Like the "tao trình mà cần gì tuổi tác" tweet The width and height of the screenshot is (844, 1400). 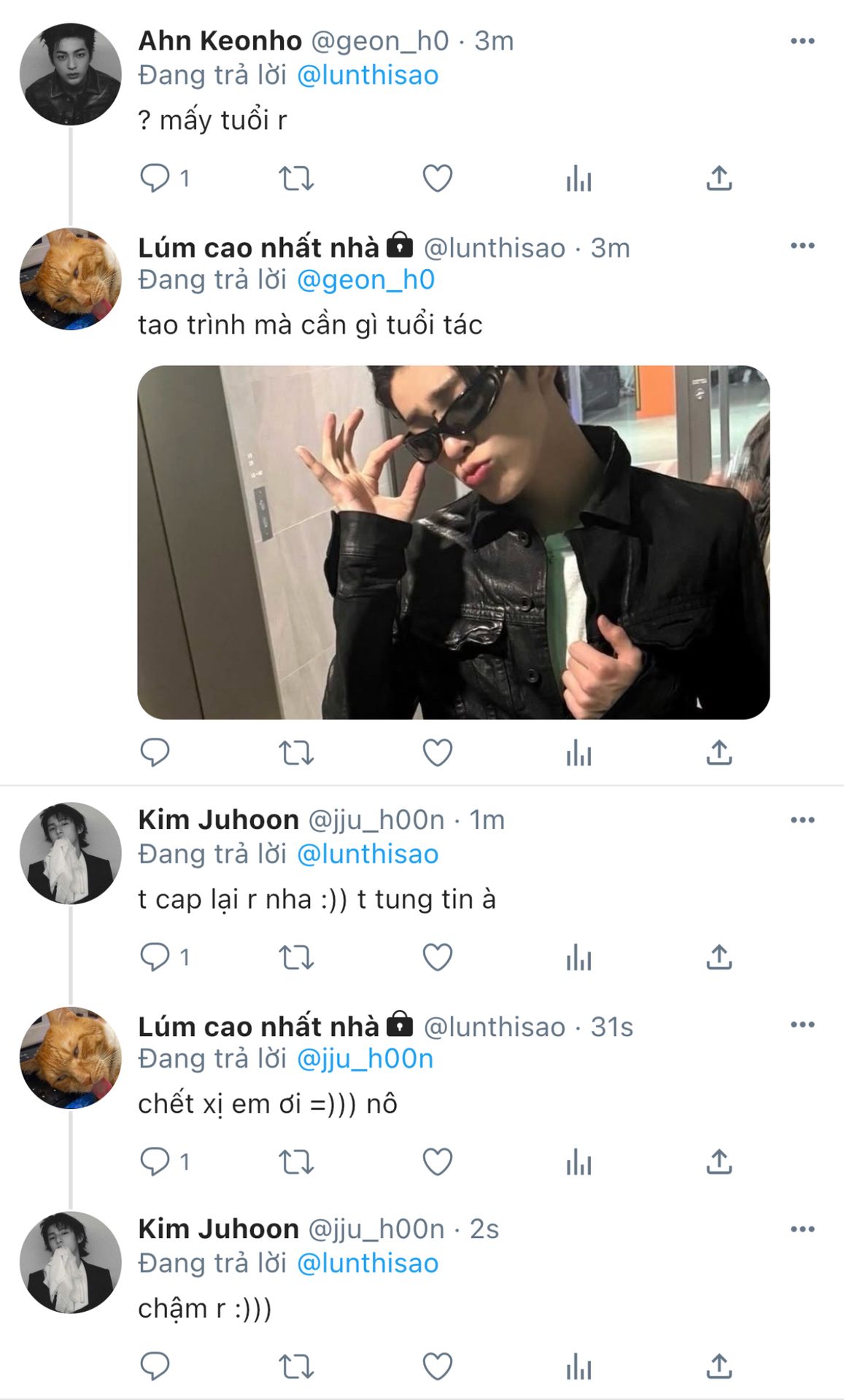(438, 752)
